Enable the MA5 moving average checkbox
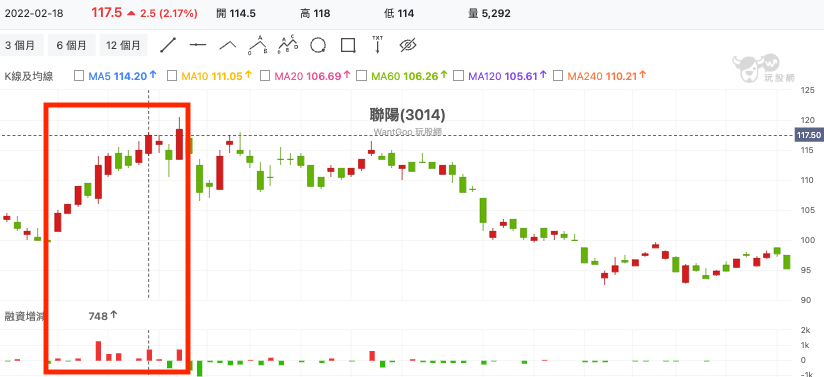 coord(79,76)
